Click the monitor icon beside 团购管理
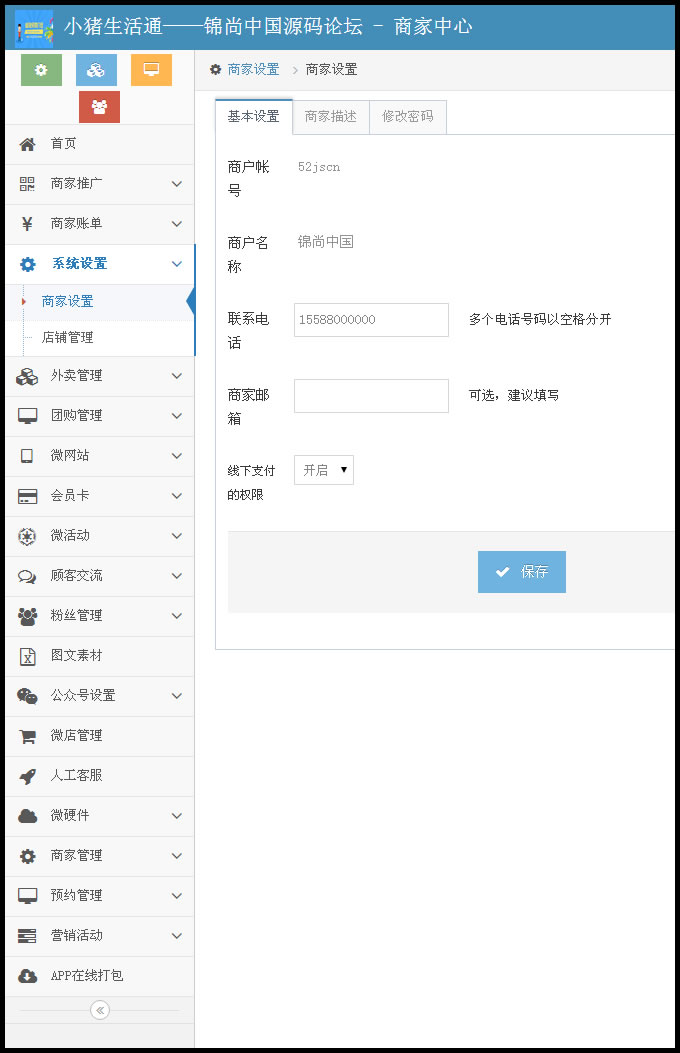 coord(28,416)
